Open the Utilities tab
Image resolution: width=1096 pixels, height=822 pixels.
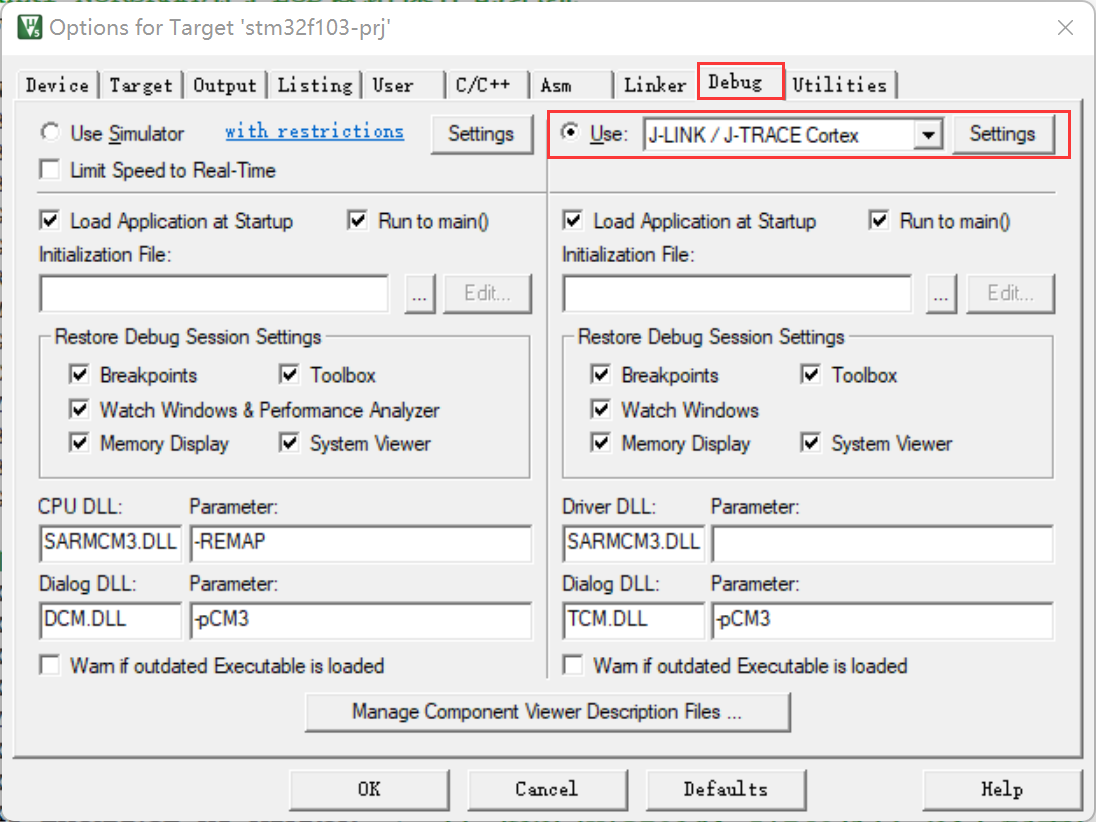(839, 85)
